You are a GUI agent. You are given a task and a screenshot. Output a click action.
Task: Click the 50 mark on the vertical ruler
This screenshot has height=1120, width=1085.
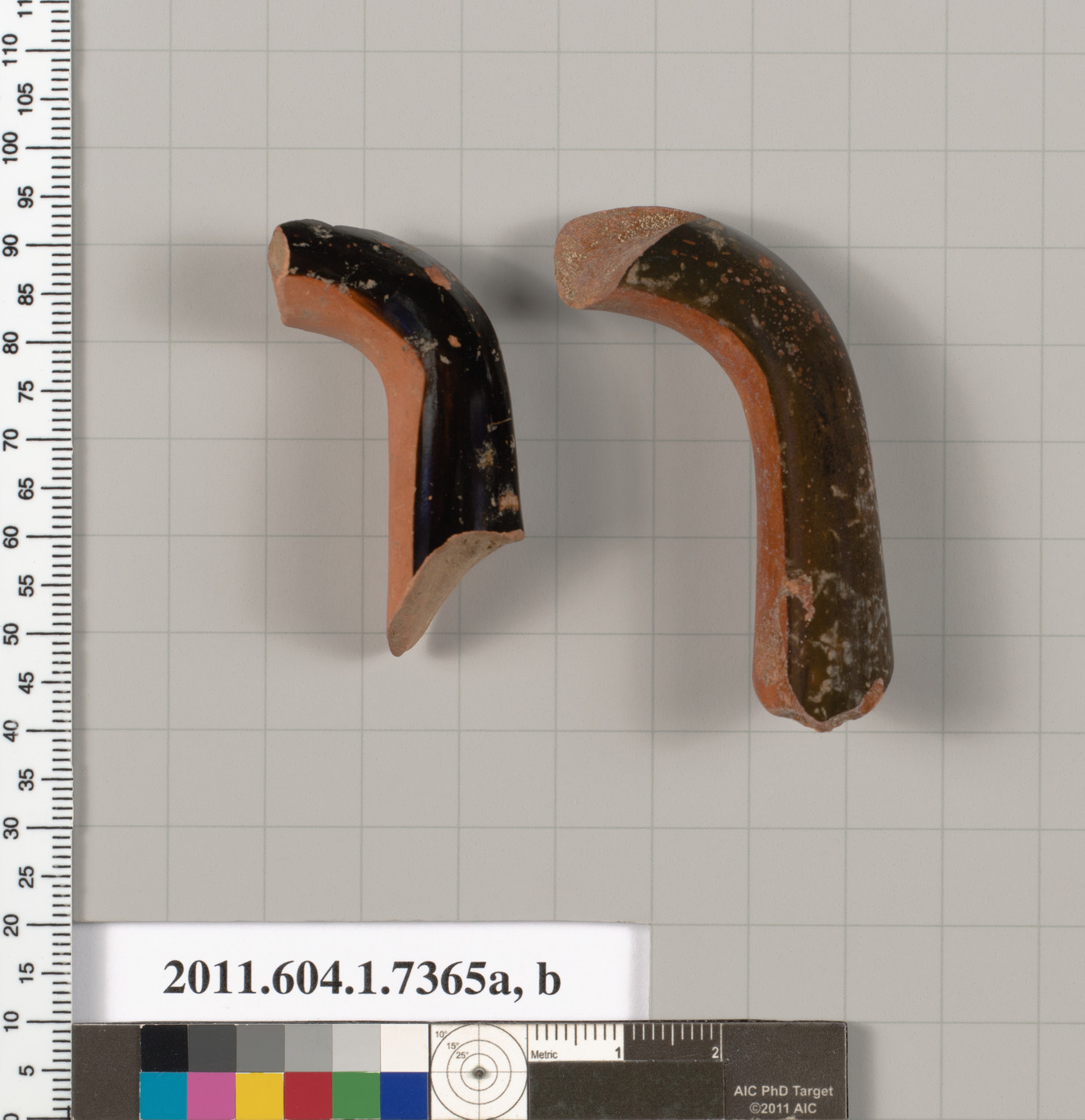pos(11,633)
